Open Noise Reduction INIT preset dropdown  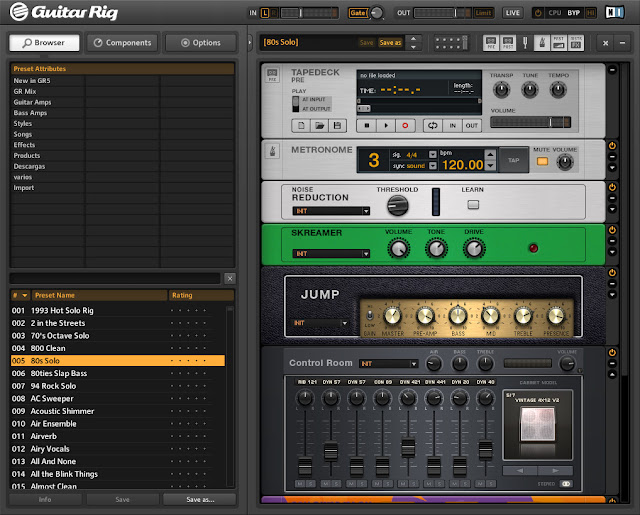(x=331, y=211)
